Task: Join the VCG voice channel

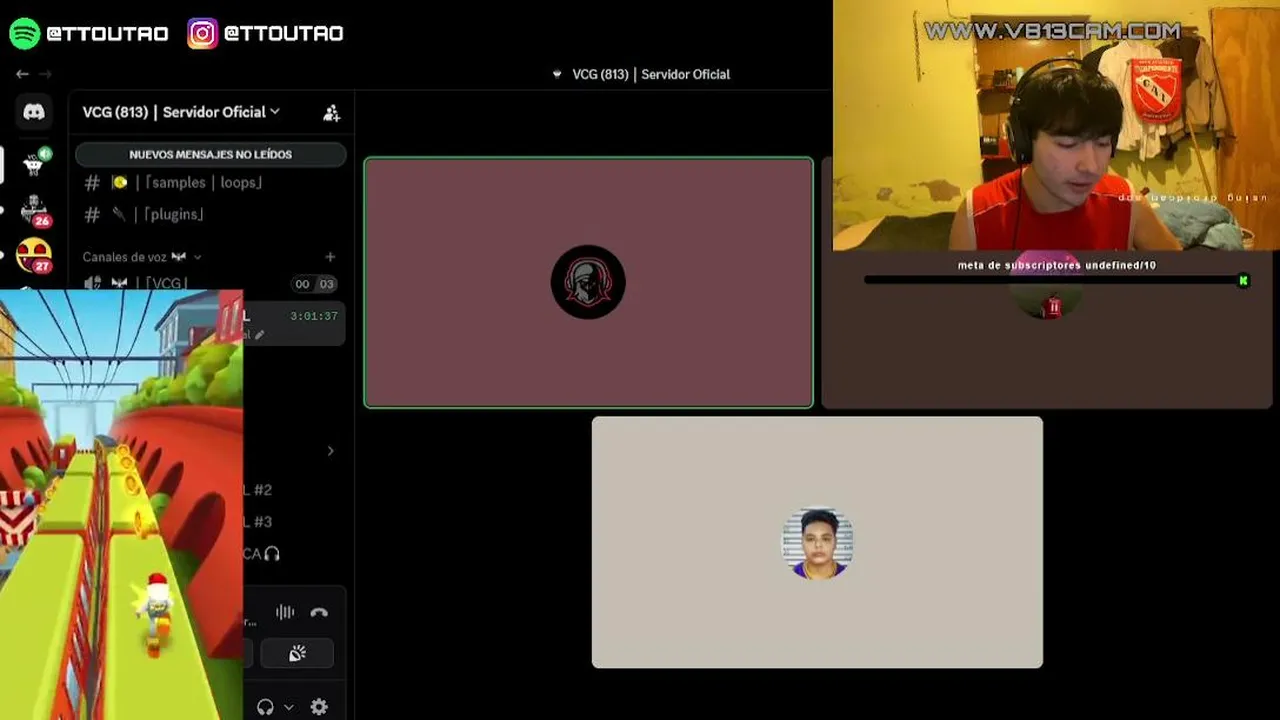Action: (211, 284)
